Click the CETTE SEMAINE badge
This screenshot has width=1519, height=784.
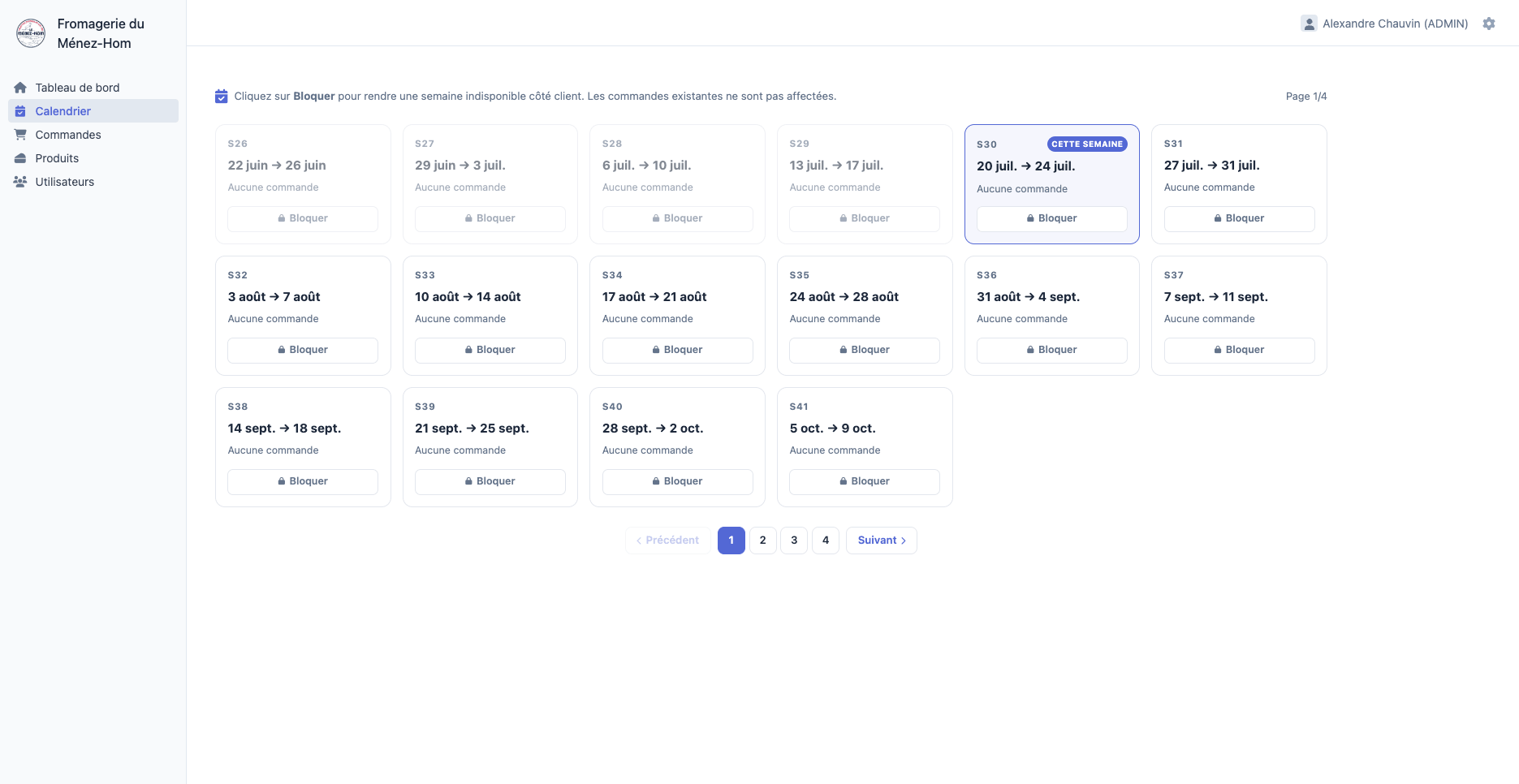tap(1087, 144)
